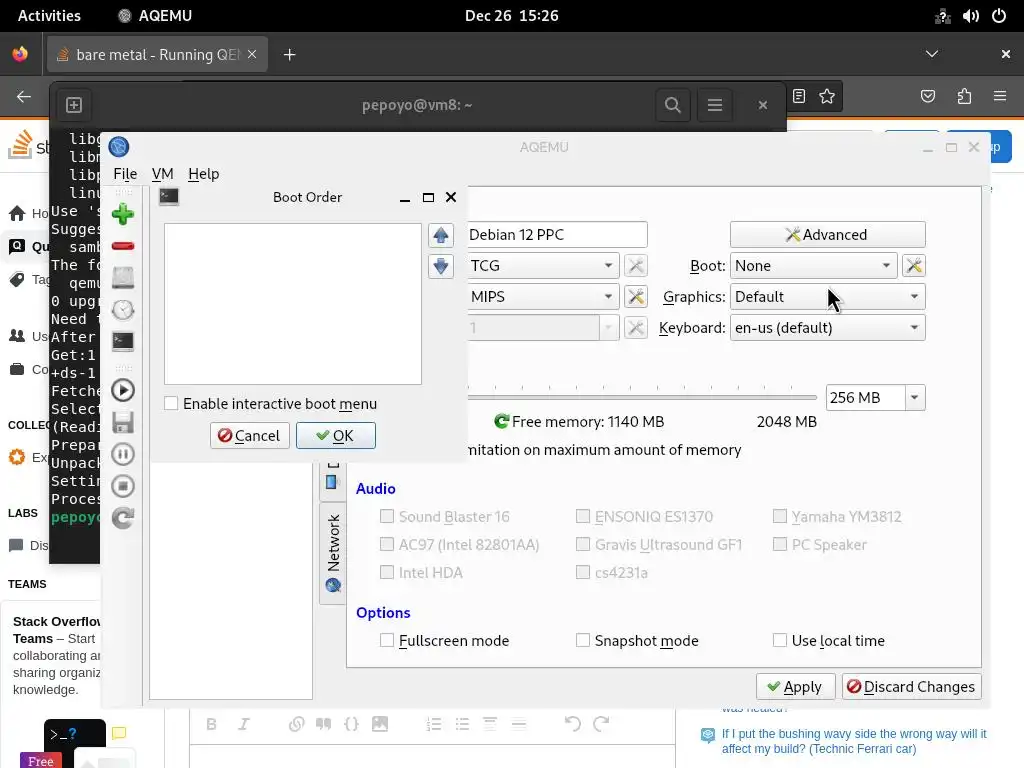Open the Graphics dropdown showing Default

[x=827, y=296]
